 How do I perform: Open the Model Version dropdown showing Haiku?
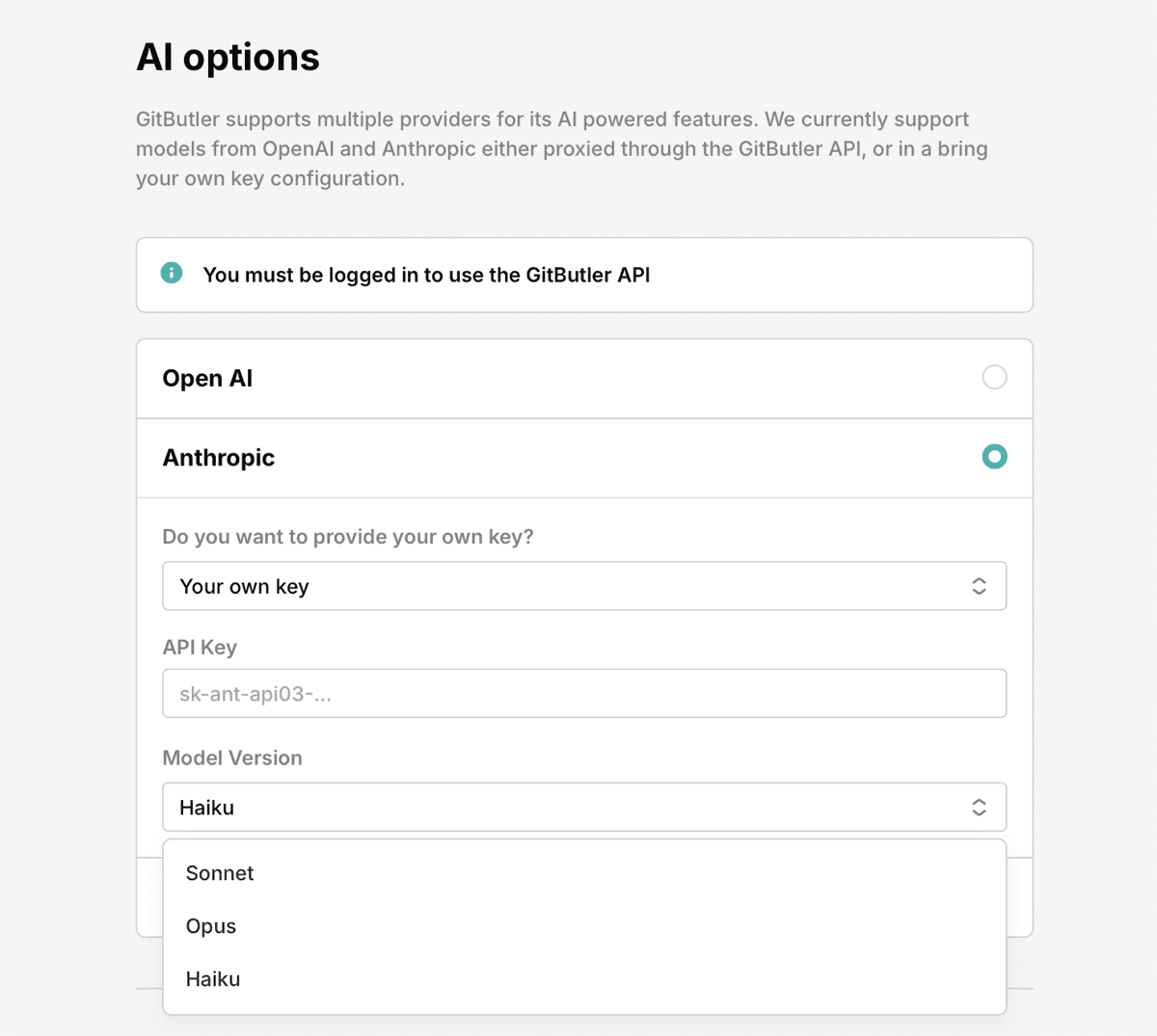584,807
